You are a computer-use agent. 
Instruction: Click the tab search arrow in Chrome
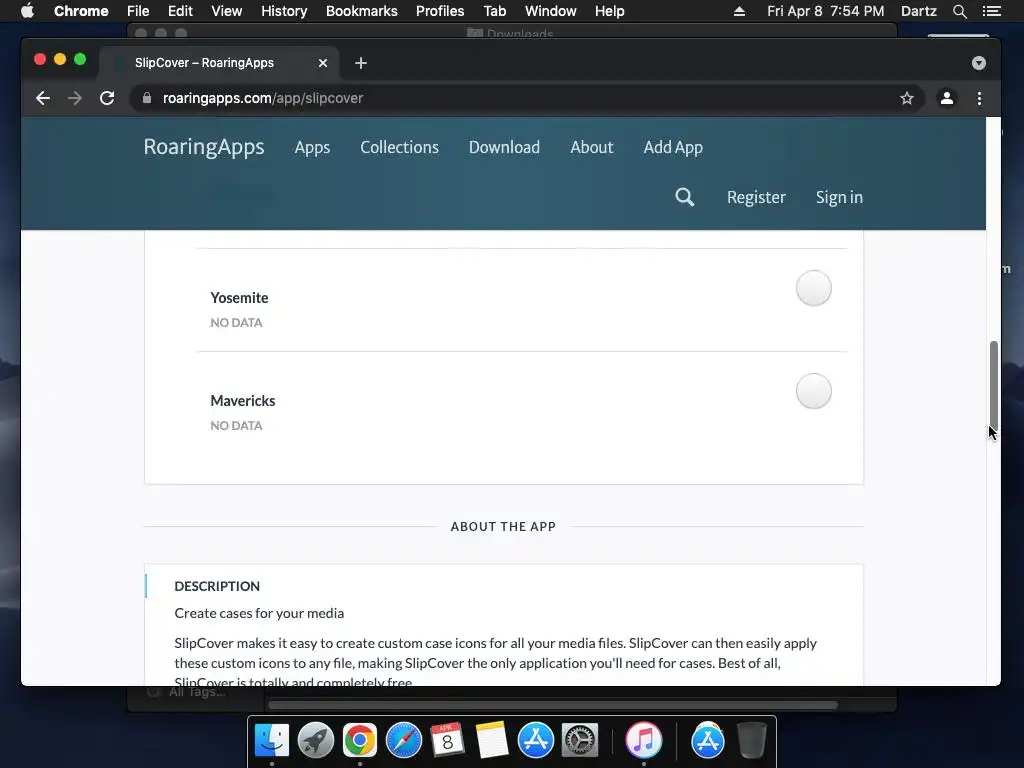click(978, 63)
